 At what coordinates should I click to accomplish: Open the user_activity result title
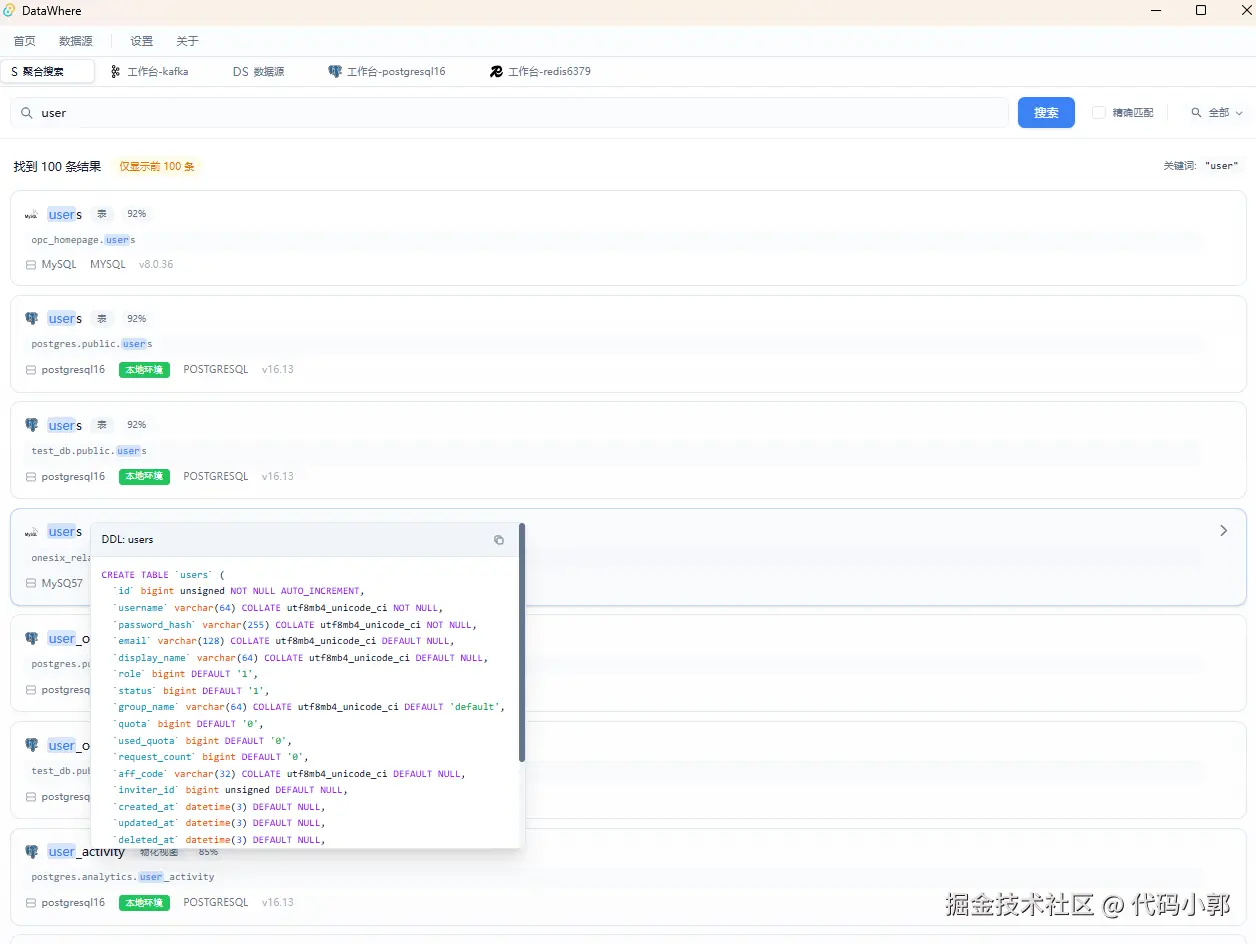86,852
